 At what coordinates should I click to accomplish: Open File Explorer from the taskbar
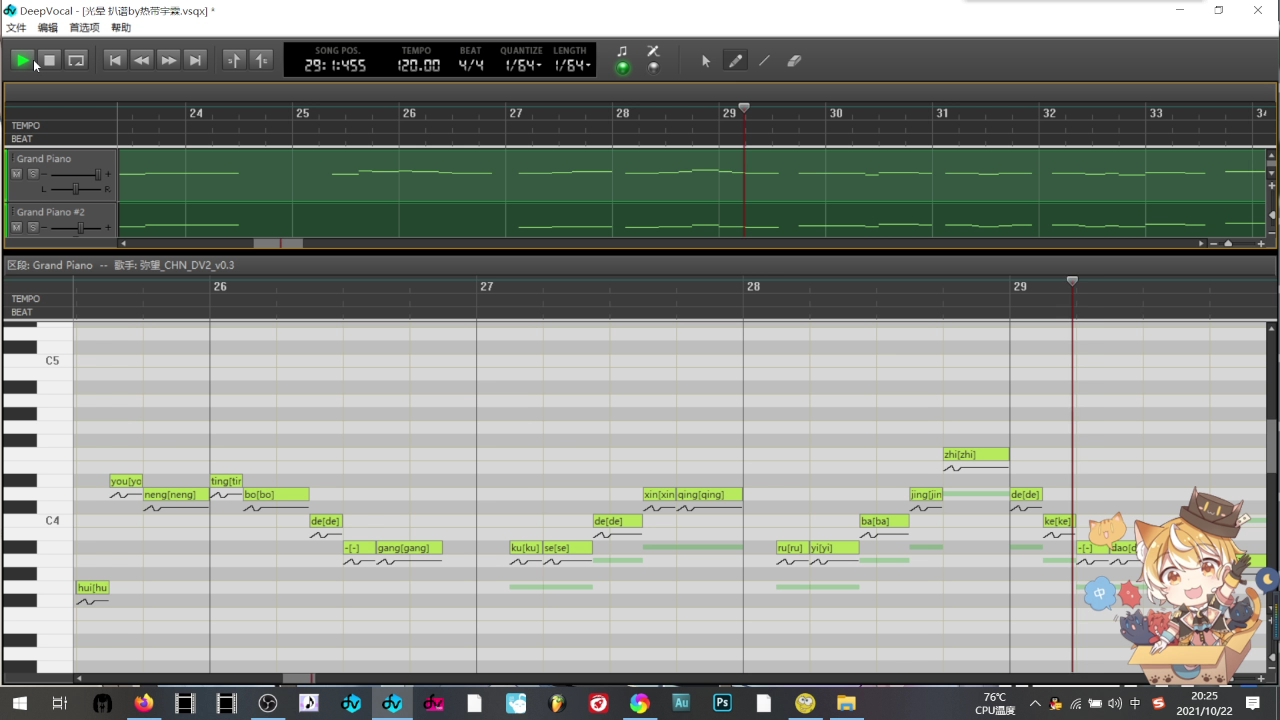[846, 704]
